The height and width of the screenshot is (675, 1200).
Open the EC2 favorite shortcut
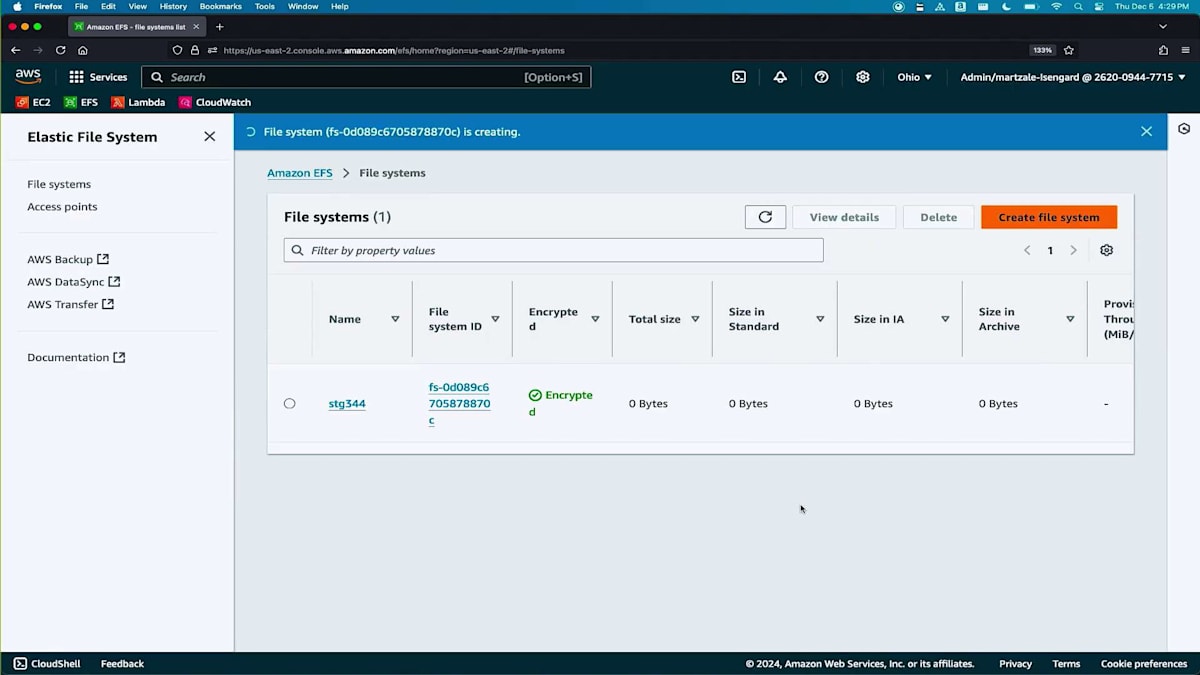33,102
